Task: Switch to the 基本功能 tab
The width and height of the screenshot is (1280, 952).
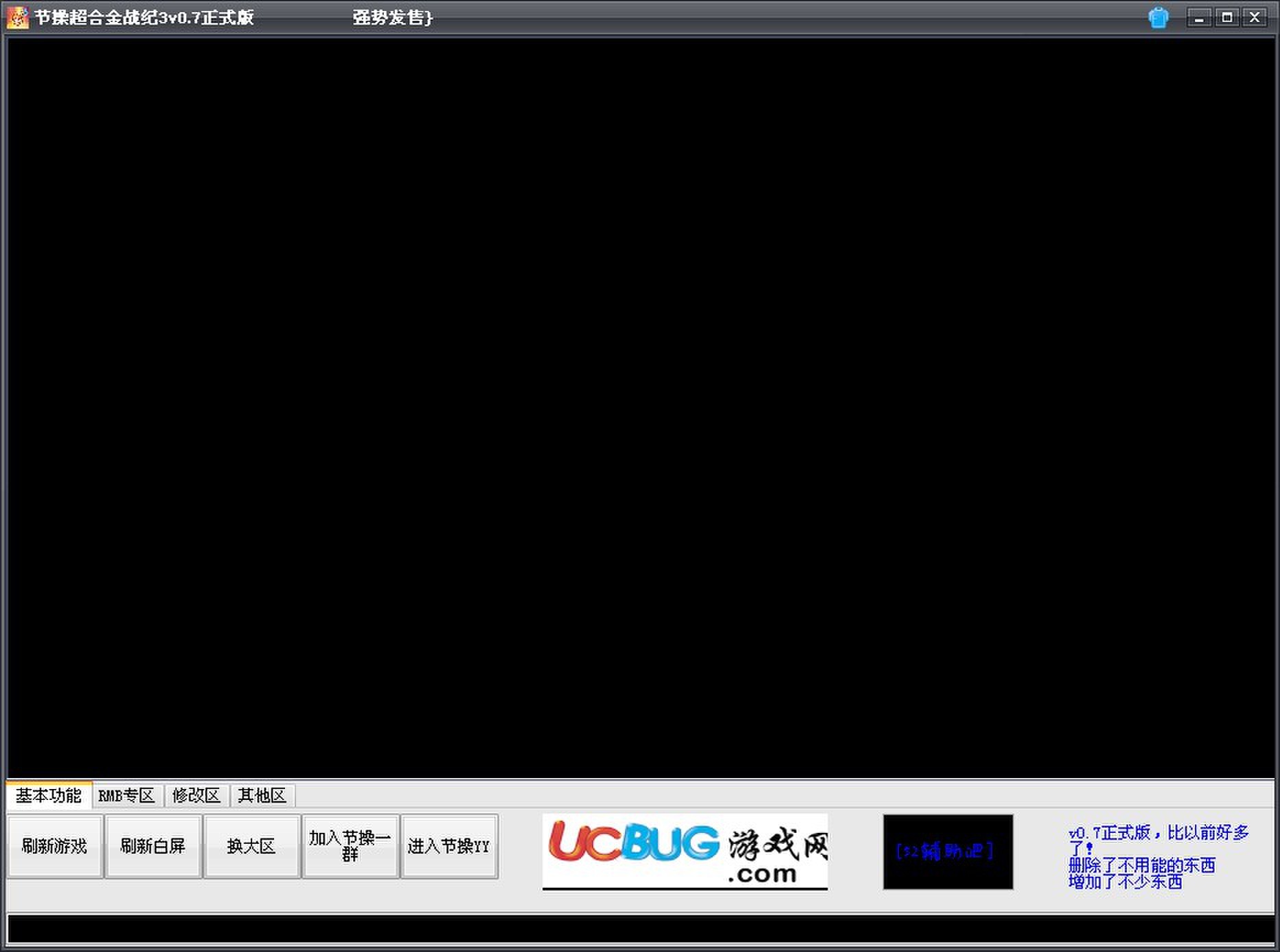Action: (49, 795)
